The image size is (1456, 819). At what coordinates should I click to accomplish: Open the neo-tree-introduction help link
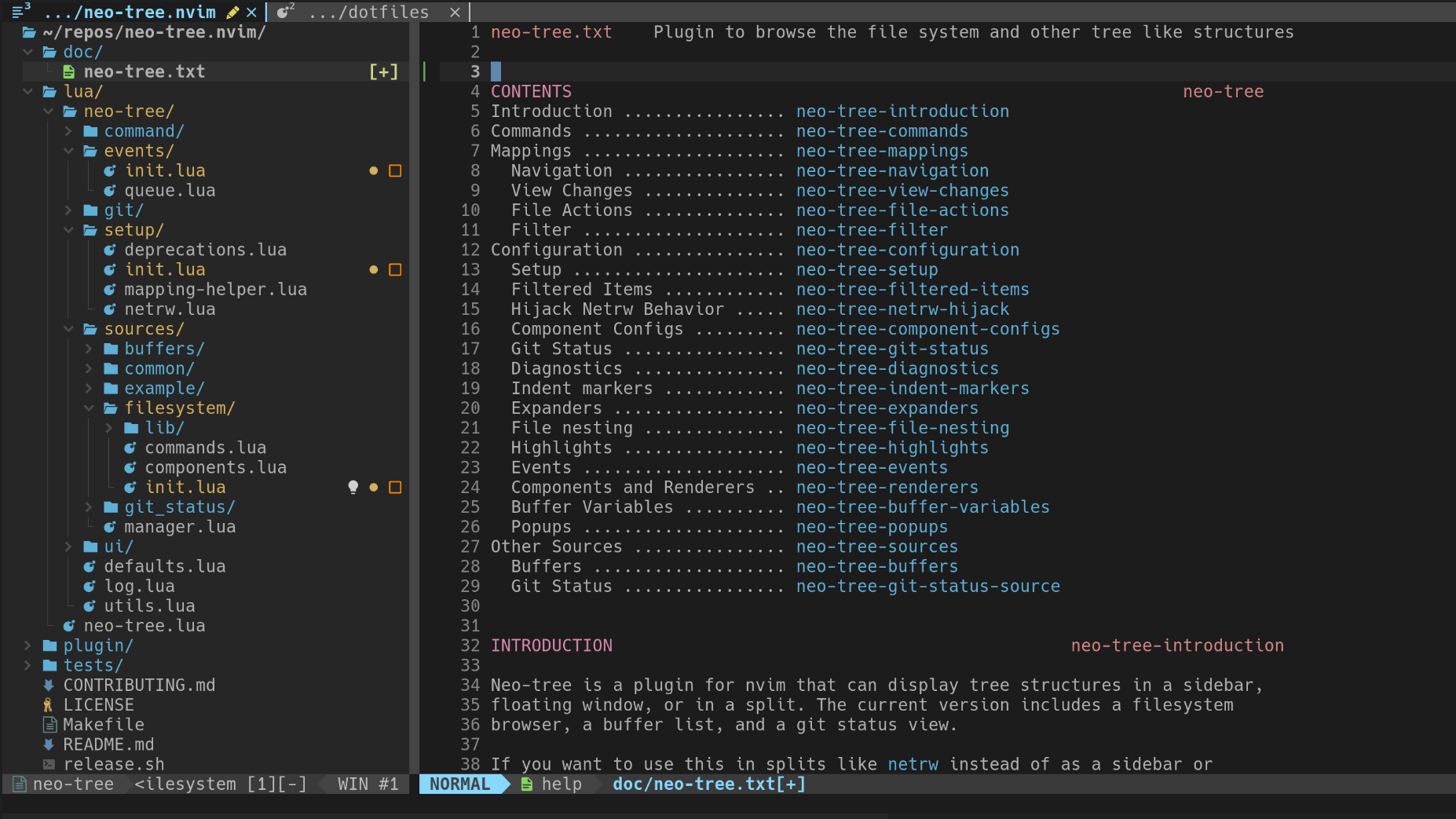pyautogui.click(x=902, y=111)
